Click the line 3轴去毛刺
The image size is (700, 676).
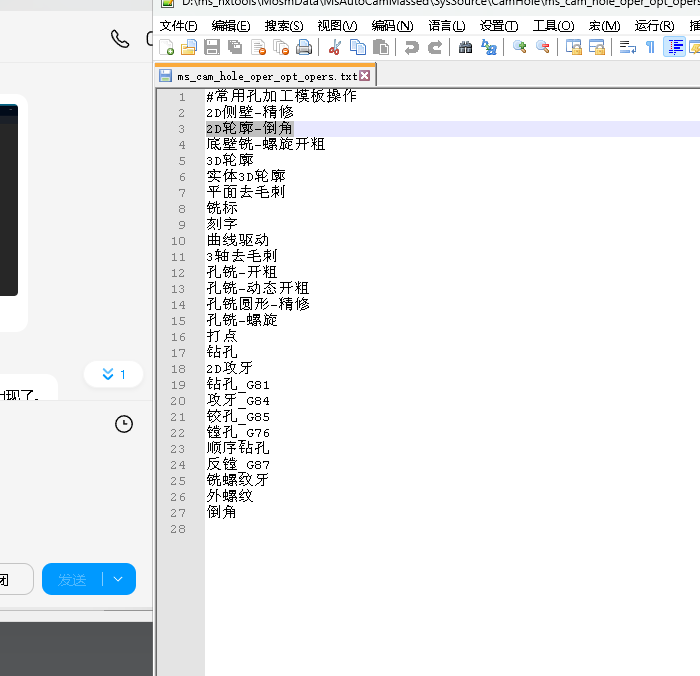pyautogui.click(x=242, y=256)
